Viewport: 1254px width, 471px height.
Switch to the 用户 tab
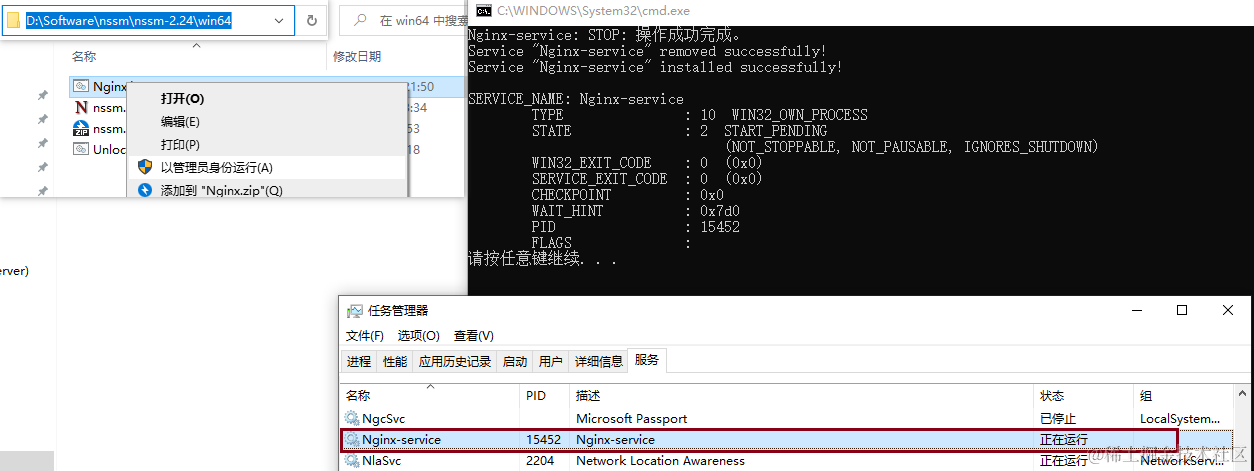pyautogui.click(x=550, y=362)
